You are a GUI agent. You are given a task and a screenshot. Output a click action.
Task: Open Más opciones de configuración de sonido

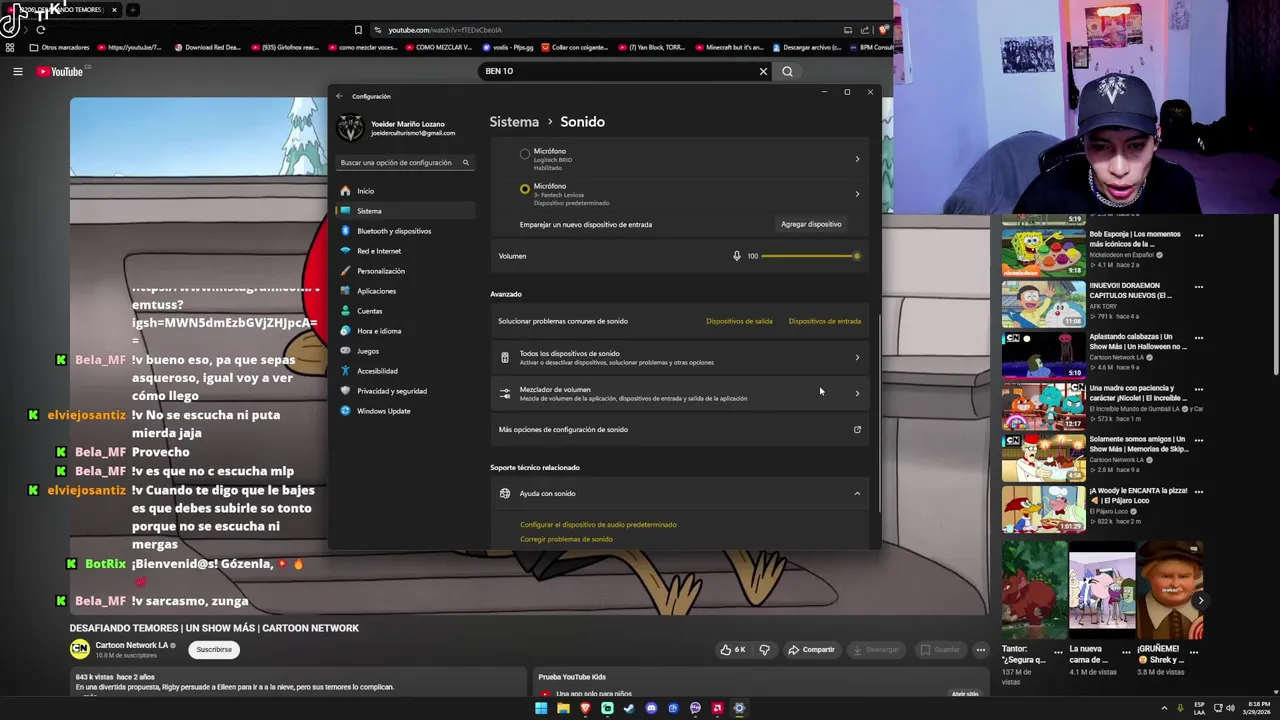tap(679, 429)
